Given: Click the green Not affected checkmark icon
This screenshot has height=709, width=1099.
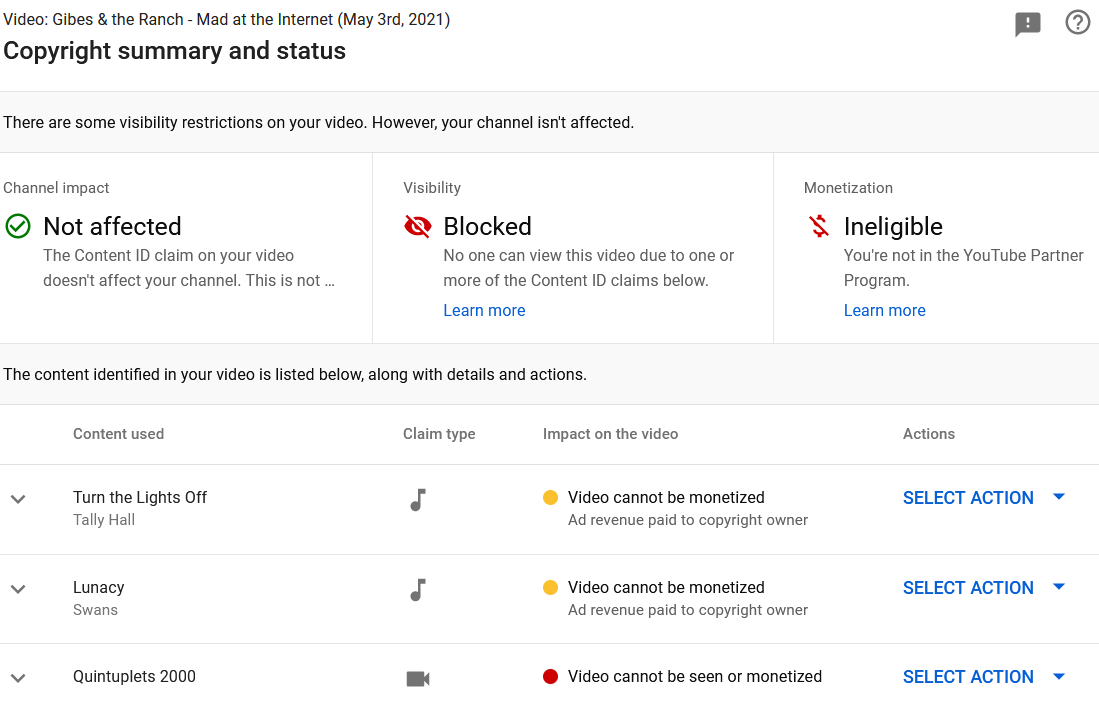Looking at the screenshot, I should 18,226.
